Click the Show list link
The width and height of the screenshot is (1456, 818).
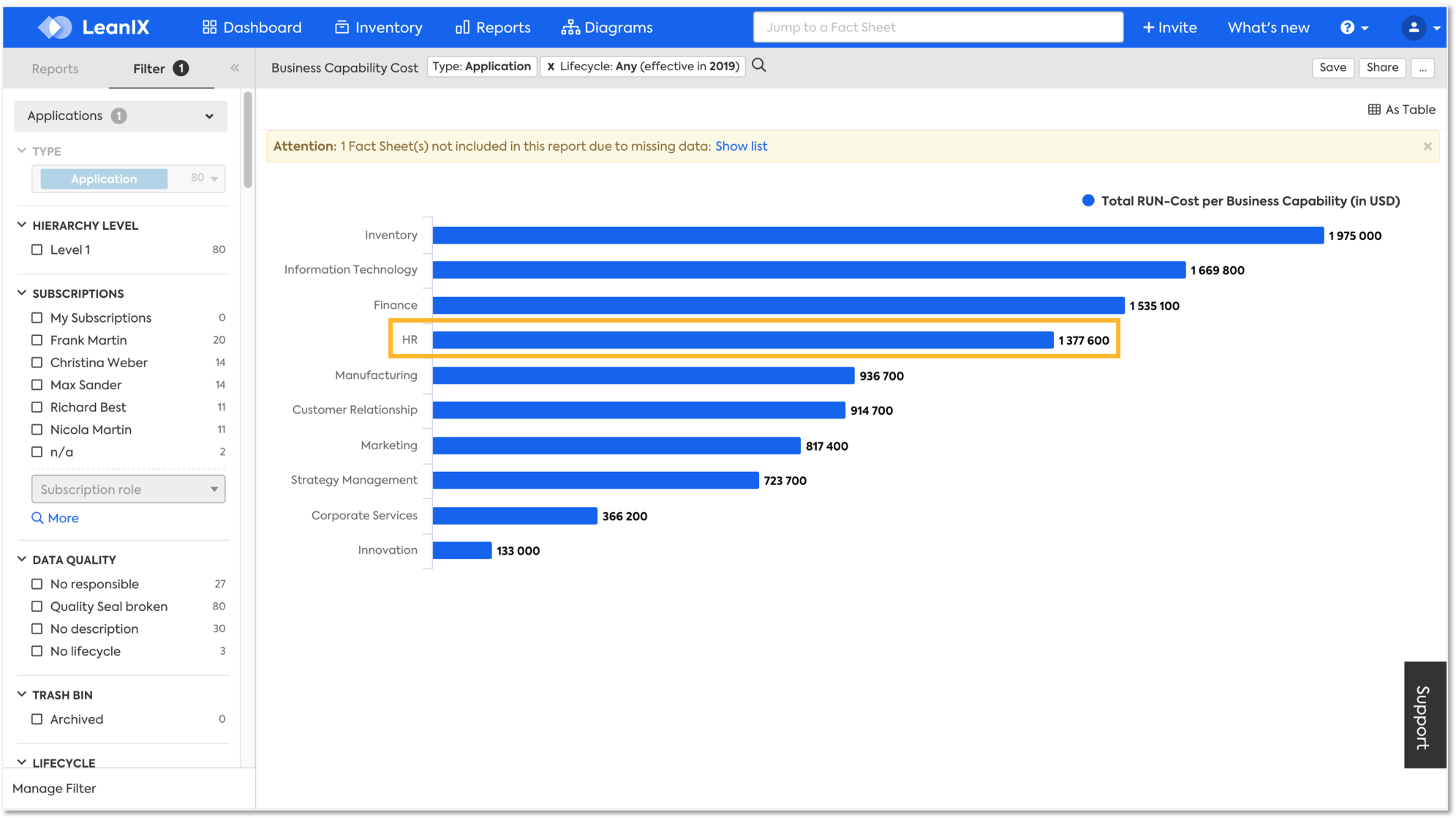click(741, 146)
